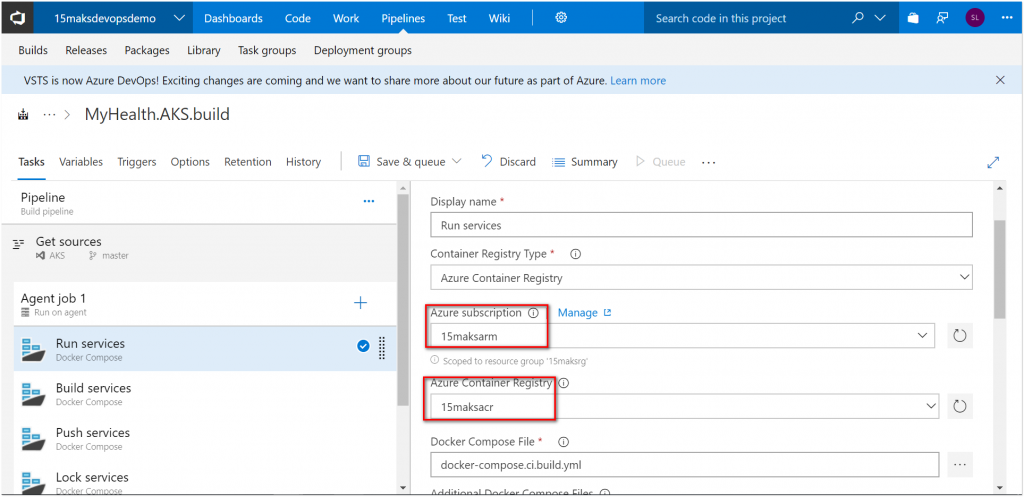Open the Builds sub-menu

click(33, 50)
